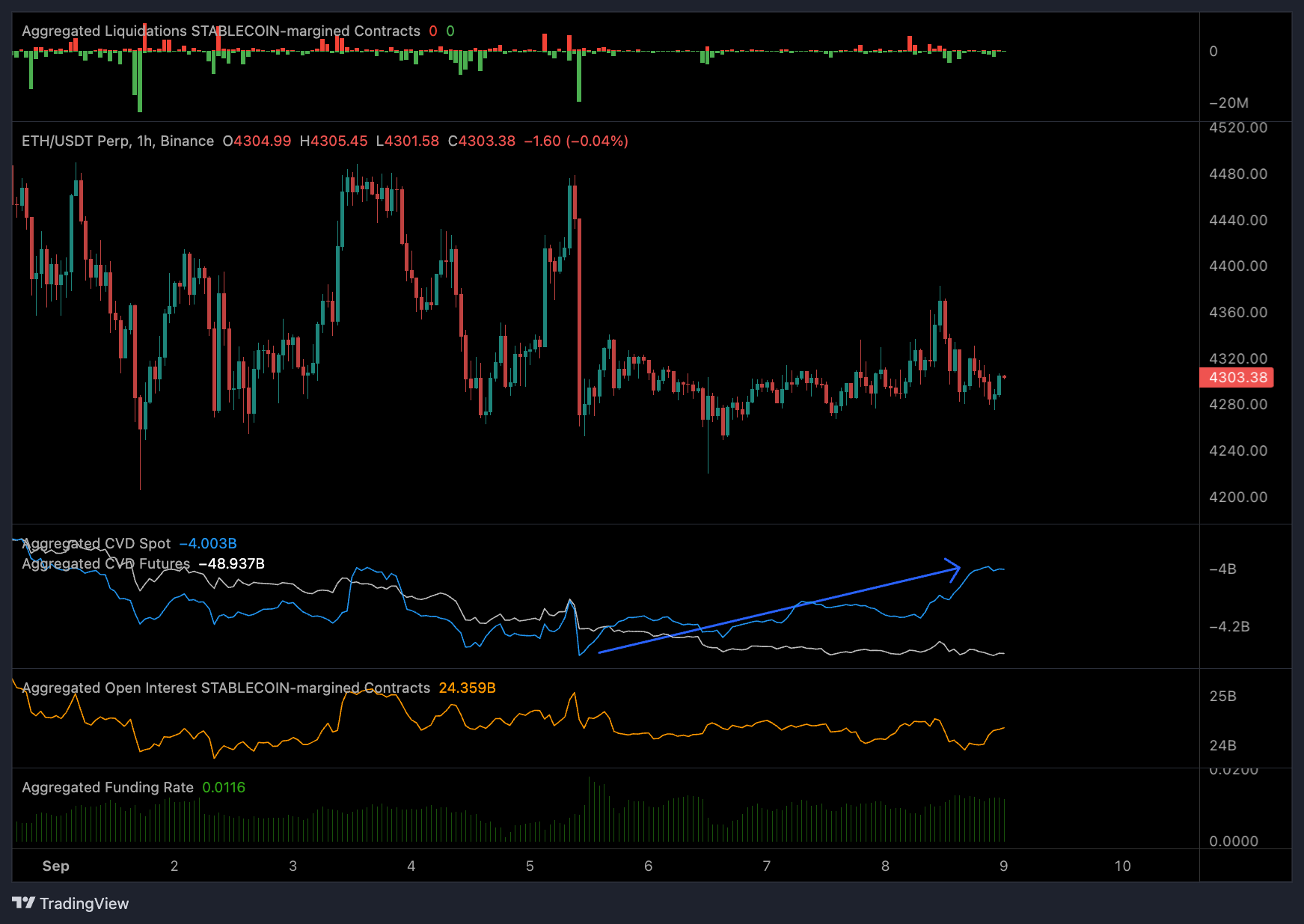Click the -1.60 (-0.04%) price change value

coord(575,141)
